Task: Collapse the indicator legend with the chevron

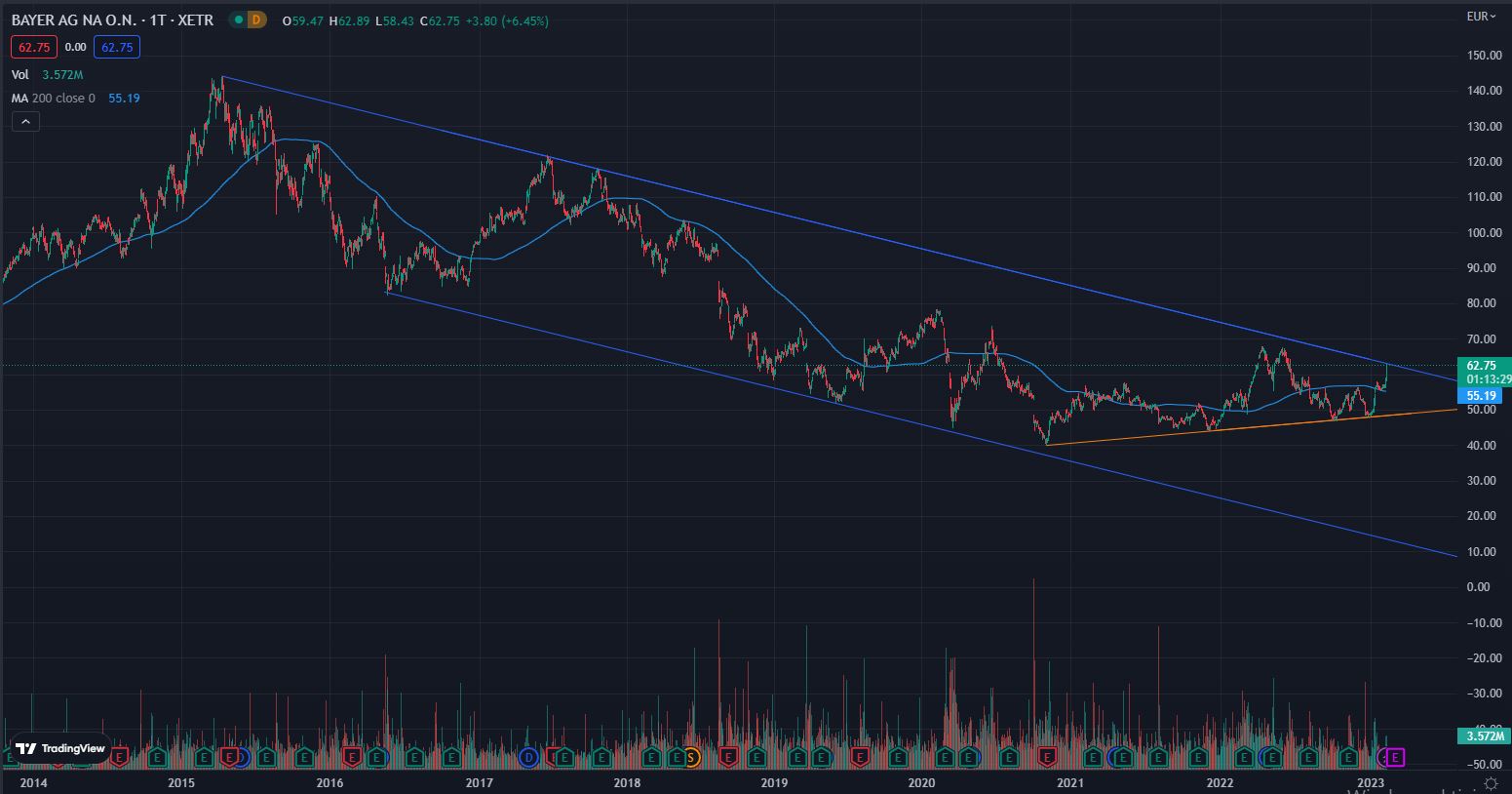Action: tap(25, 122)
